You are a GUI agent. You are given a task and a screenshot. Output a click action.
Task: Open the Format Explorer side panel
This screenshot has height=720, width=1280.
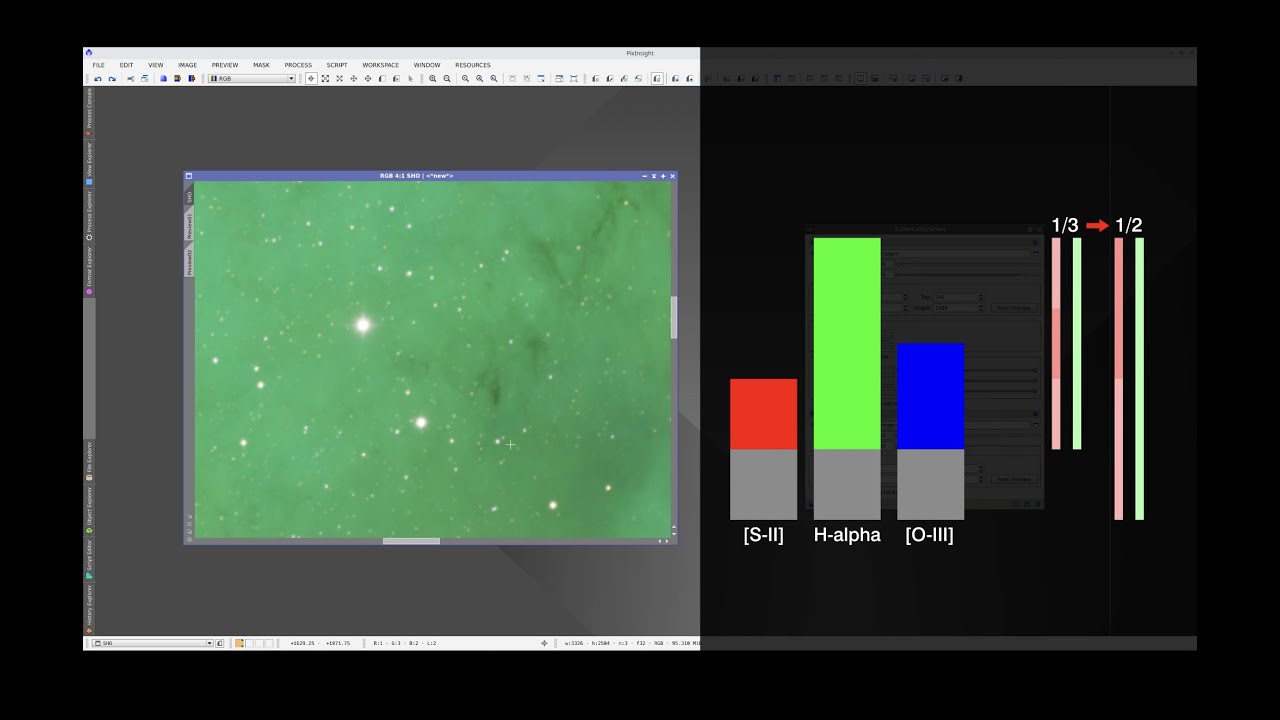pyautogui.click(x=89, y=270)
